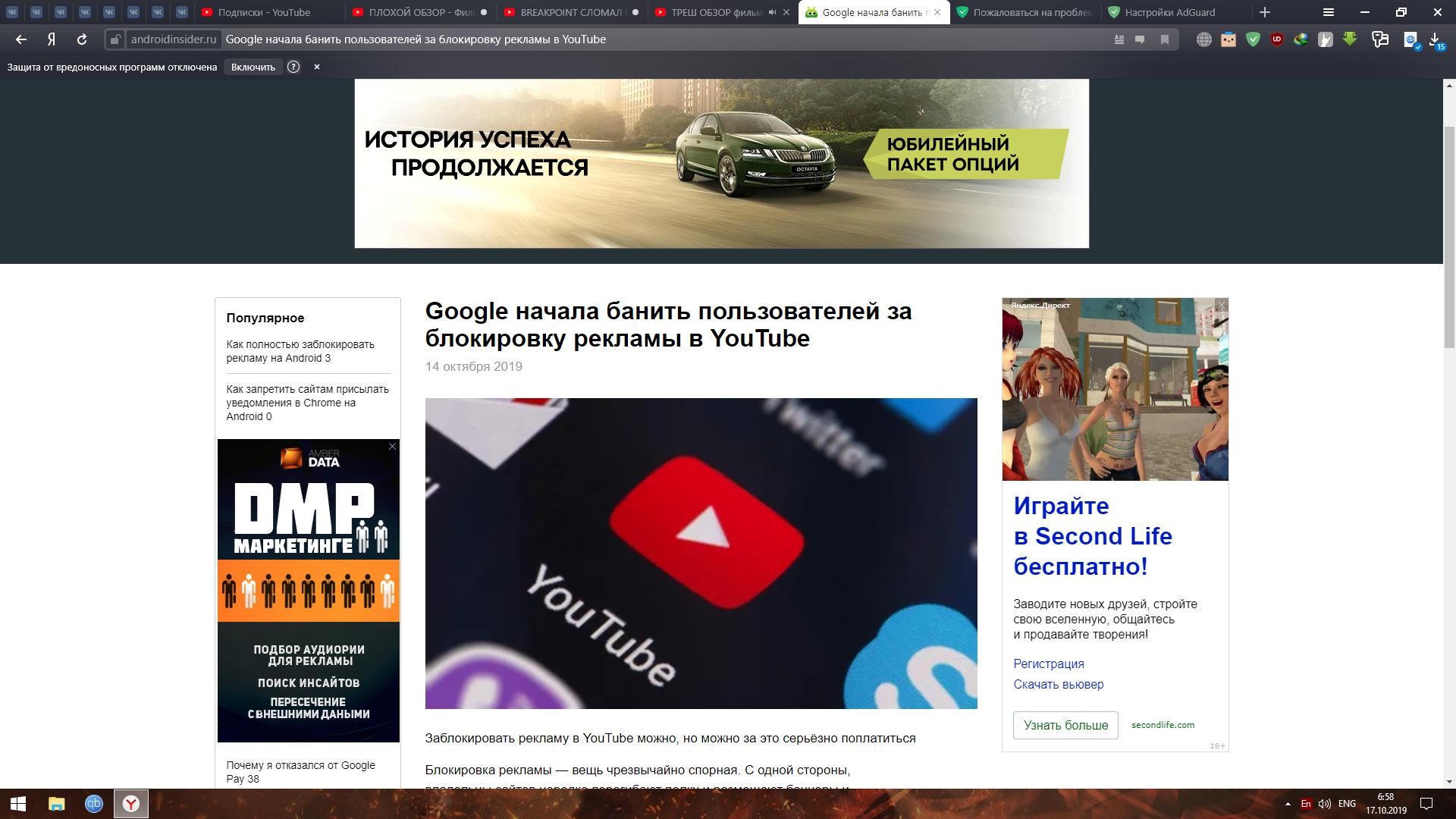Open the Скачать вьювер link

[x=1059, y=684]
